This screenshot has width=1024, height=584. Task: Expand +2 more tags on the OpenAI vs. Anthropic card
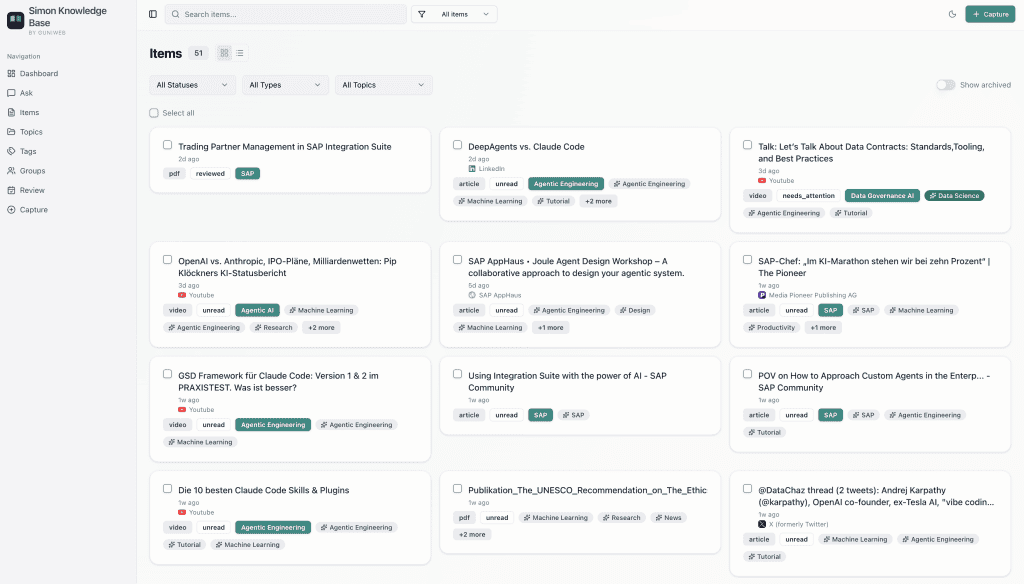321,328
